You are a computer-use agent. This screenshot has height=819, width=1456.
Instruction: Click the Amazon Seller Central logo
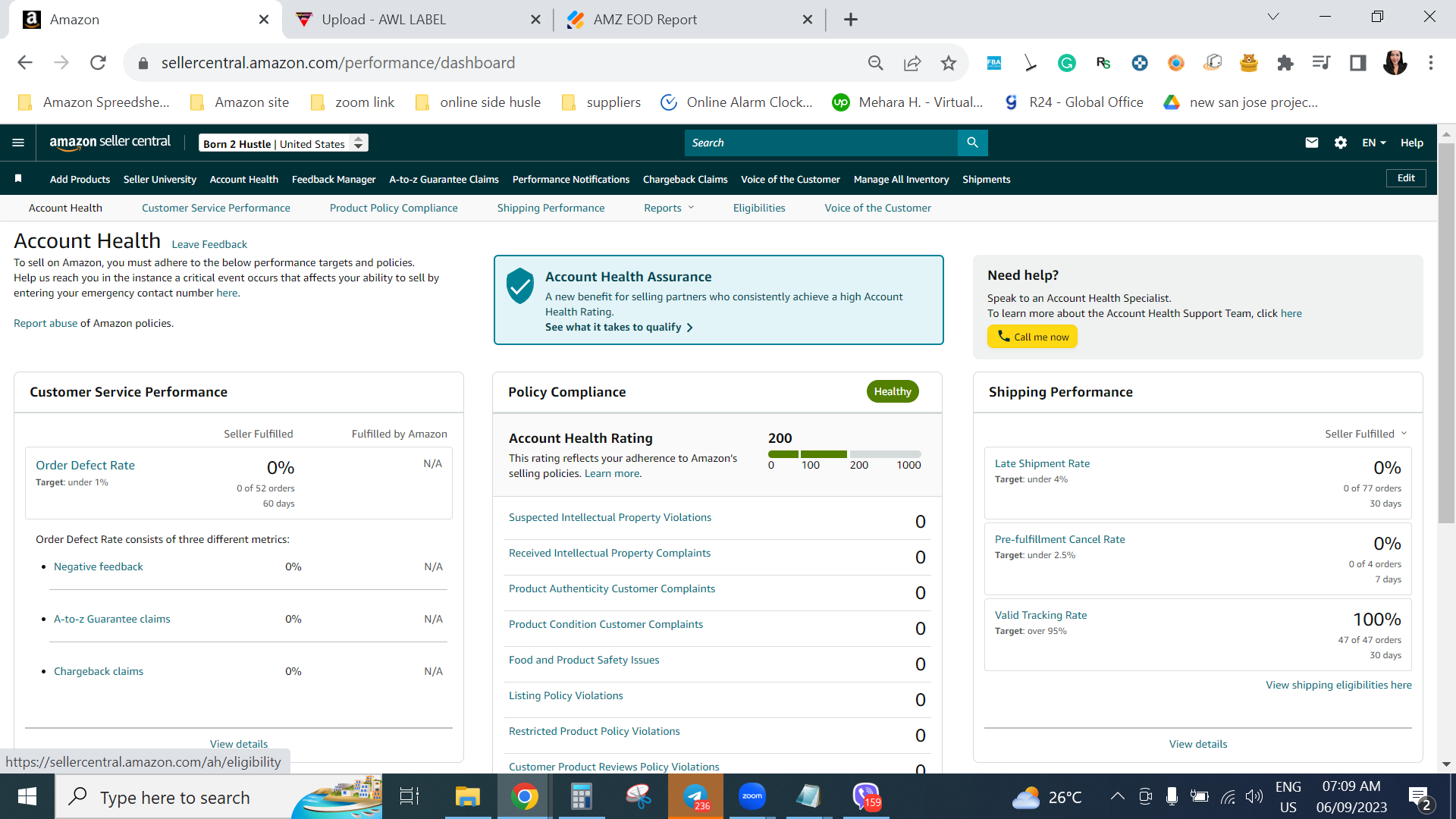click(110, 143)
